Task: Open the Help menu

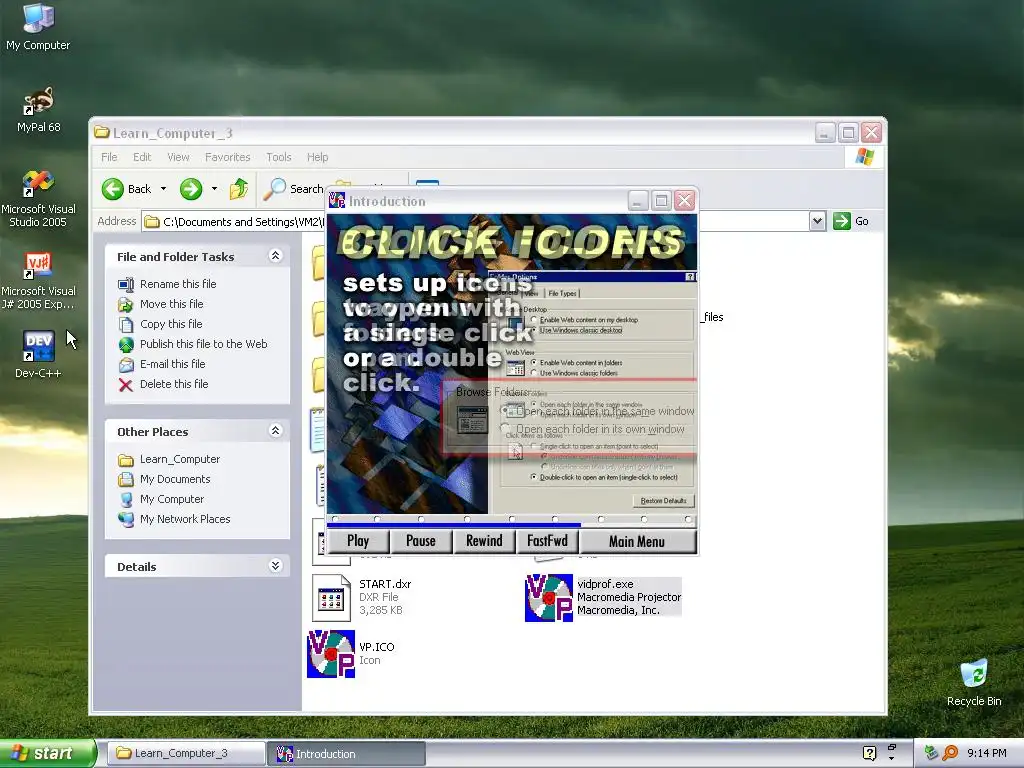Action: pyautogui.click(x=317, y=157)
